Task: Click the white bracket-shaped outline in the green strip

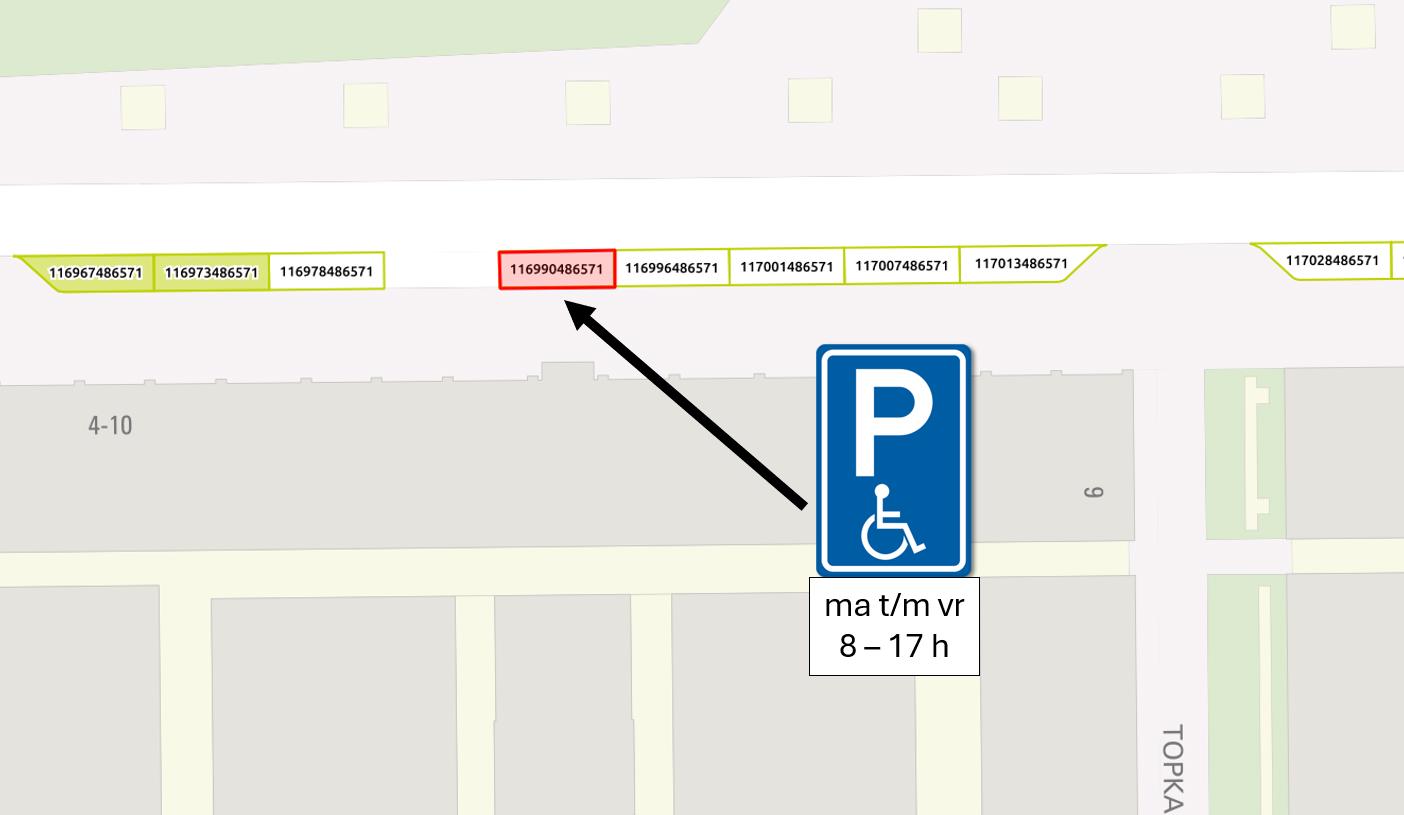Action: 1256,454
